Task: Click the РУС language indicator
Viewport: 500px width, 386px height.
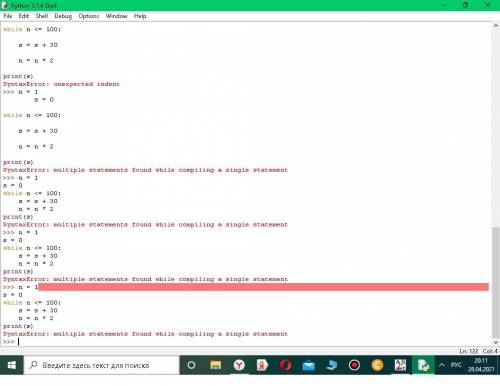Action: 456,365
